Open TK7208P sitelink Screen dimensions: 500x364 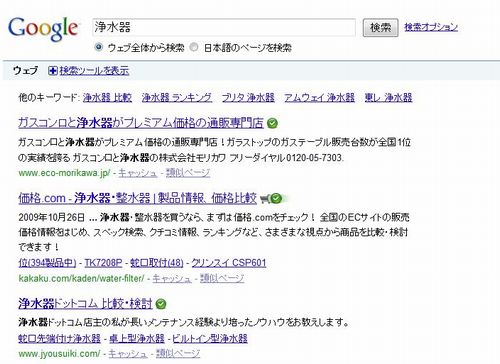(103, 263)
